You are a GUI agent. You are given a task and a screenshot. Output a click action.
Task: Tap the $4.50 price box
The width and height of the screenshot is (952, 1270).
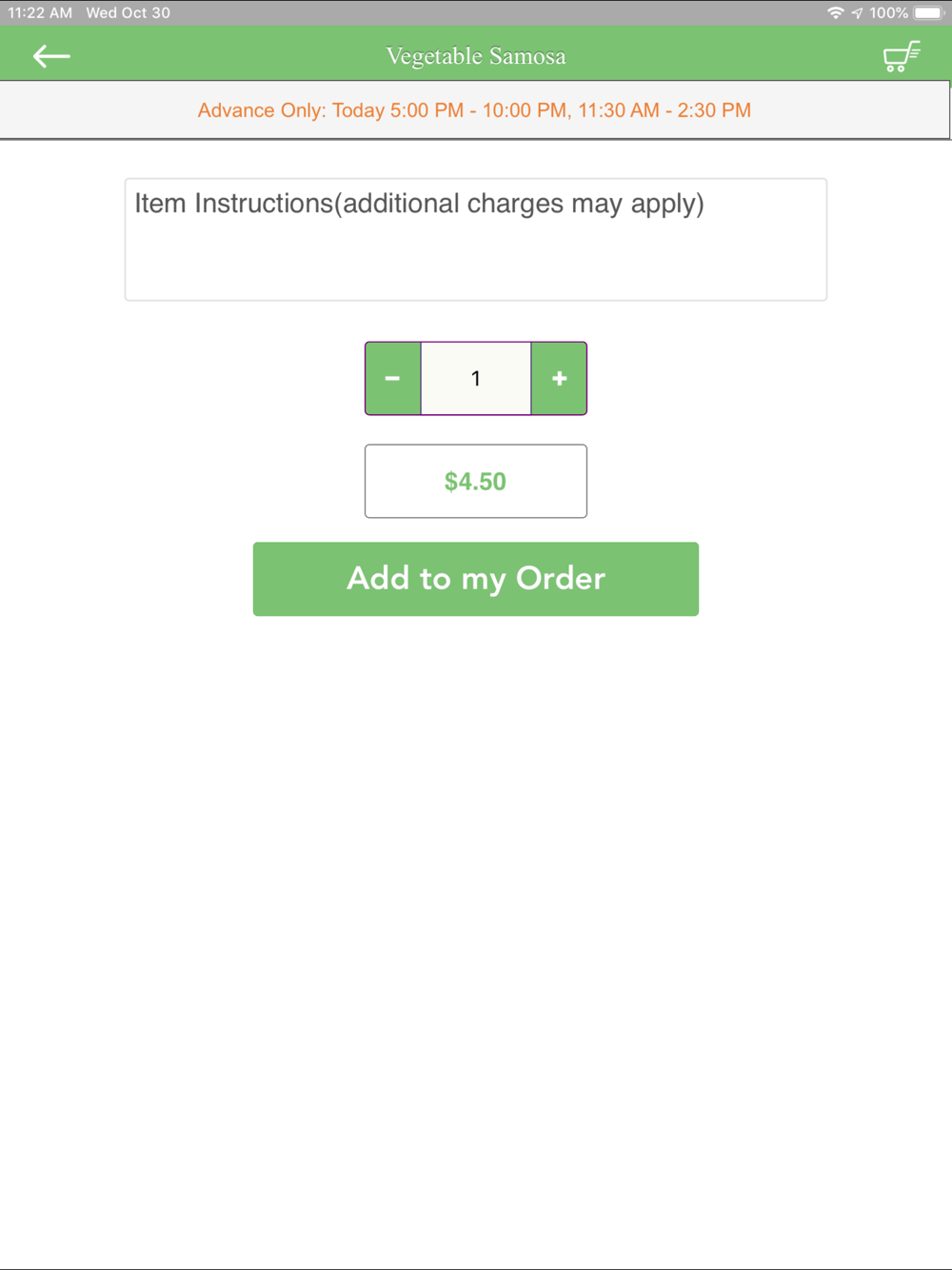[x=476, y=482]
